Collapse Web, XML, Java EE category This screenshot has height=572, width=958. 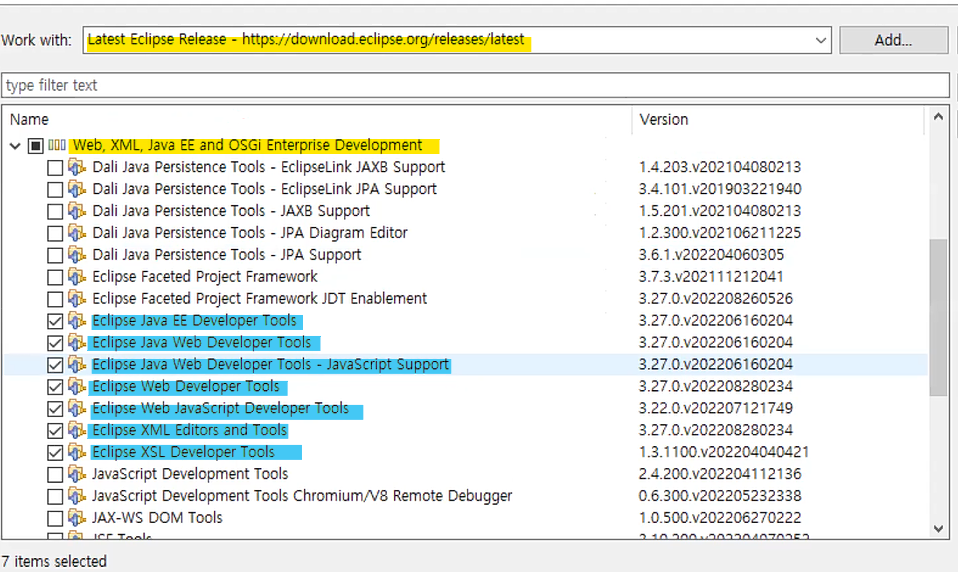[15, 146]
